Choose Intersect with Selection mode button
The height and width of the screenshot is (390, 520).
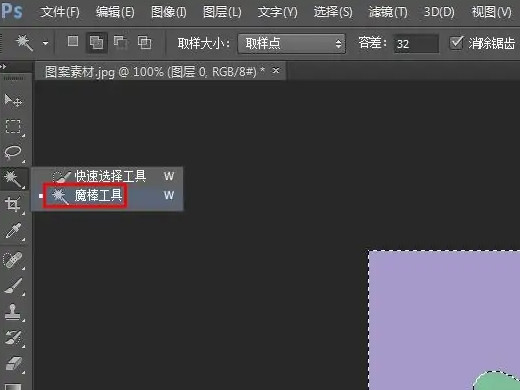145,43
